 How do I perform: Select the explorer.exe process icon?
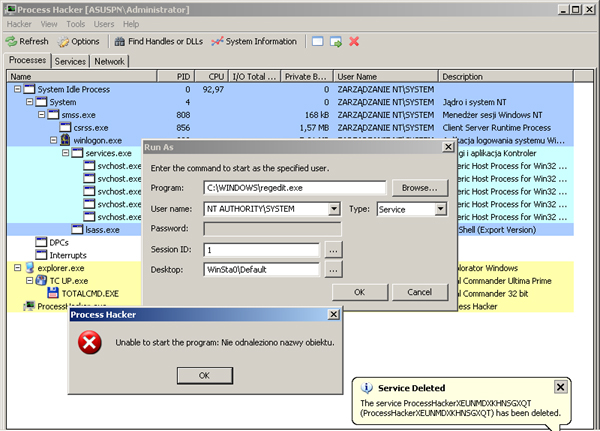pyautogui.click(x=29, y=268)
